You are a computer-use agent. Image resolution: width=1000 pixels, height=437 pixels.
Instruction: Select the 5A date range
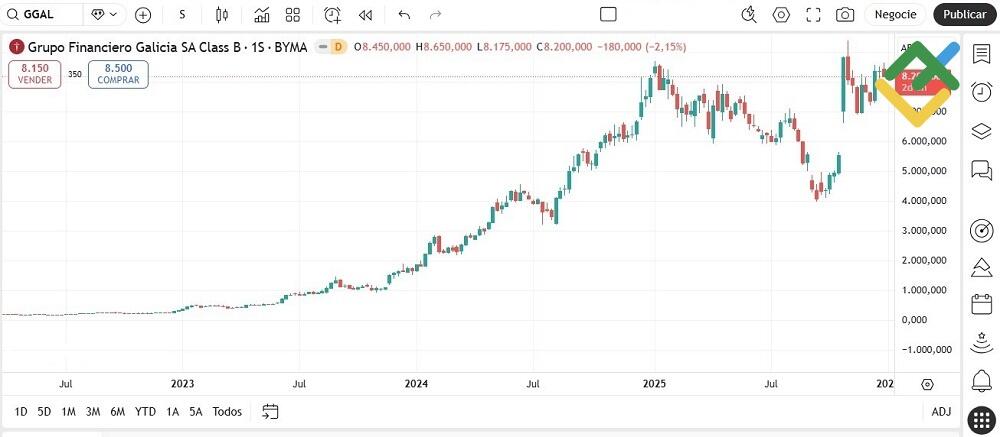[x=196, y=411]
